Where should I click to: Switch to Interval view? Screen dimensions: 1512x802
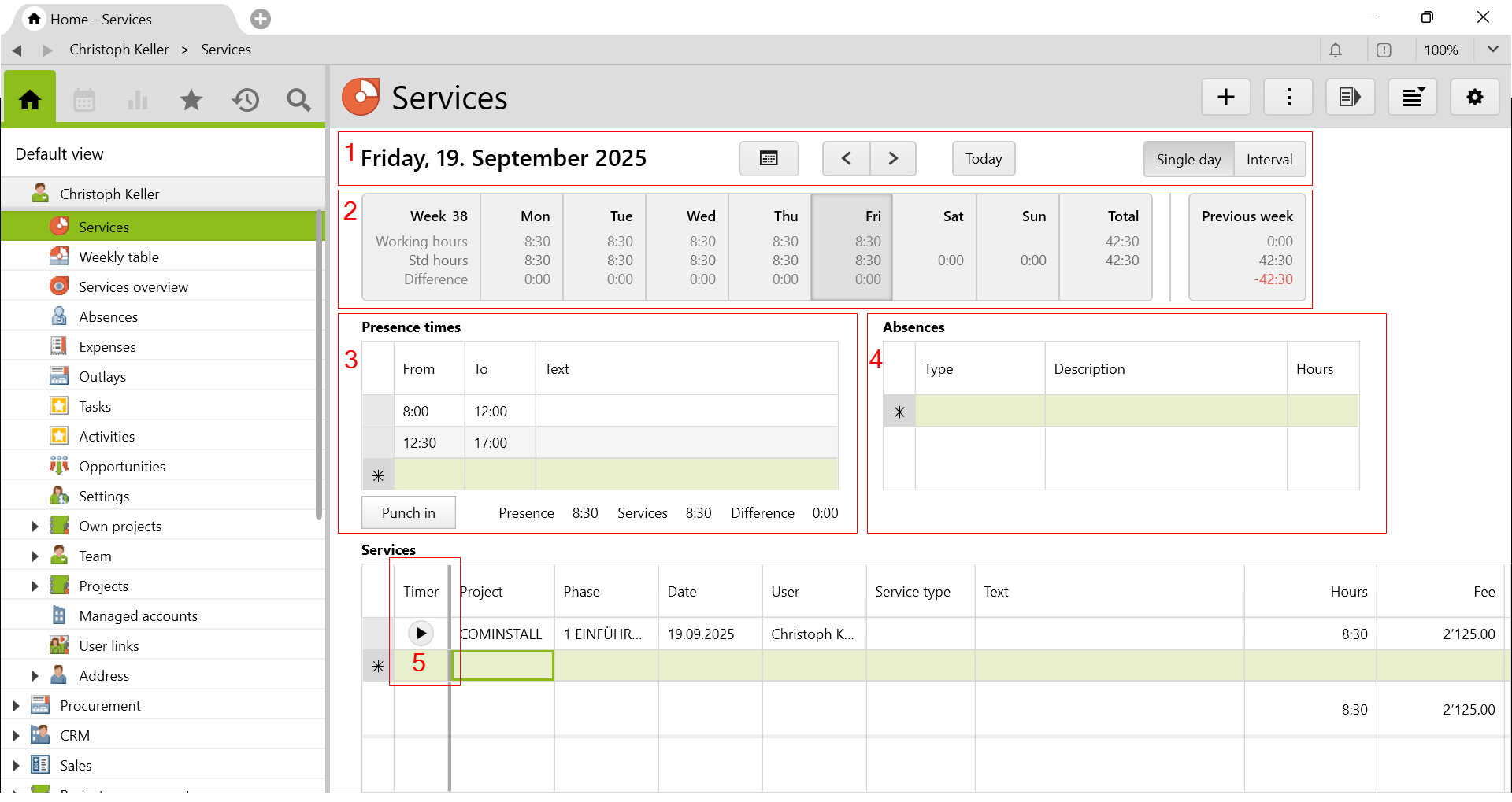coord(1269,160)
